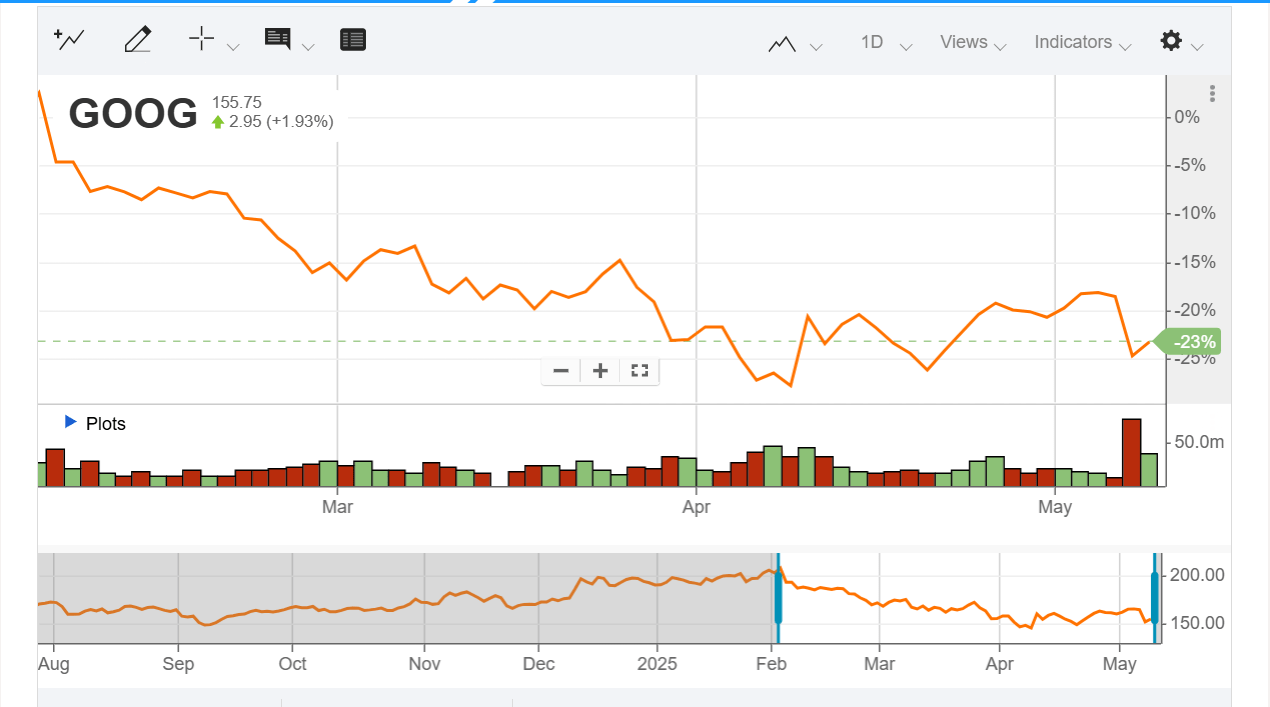This screenshot has width=1270, height=707.
Task: Zoom out using the minus button
Action: pyautogui.click(x=560, y=371)
